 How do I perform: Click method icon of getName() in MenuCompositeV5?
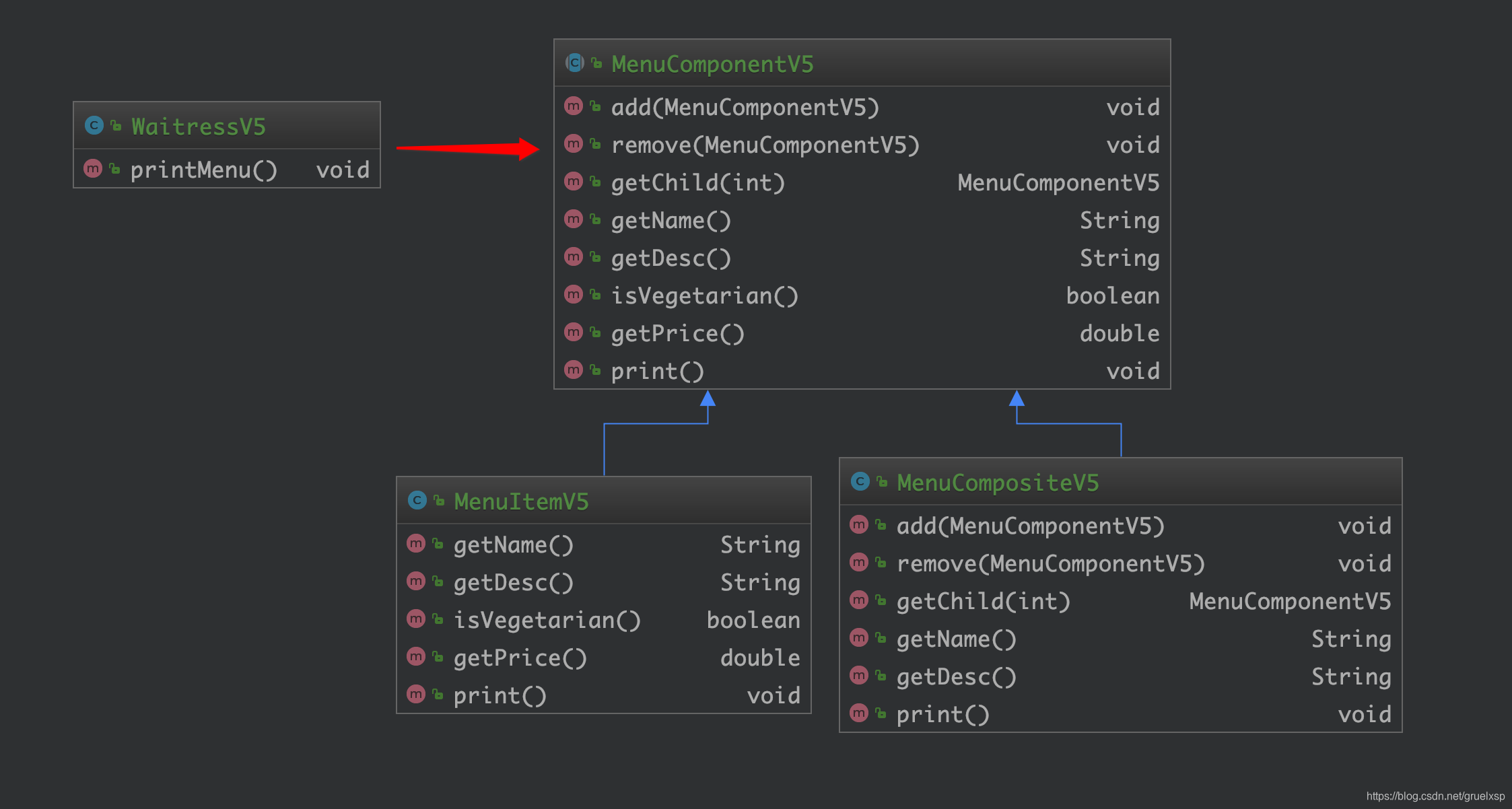tap(859, 637)
